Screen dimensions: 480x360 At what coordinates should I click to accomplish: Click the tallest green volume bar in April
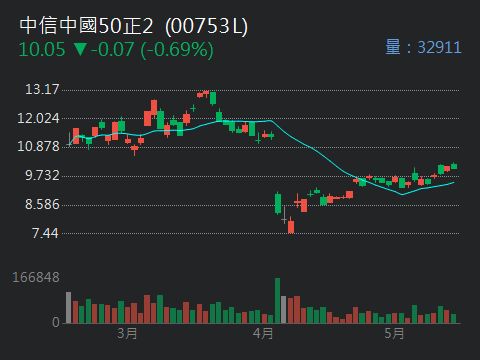click(277, 301)
